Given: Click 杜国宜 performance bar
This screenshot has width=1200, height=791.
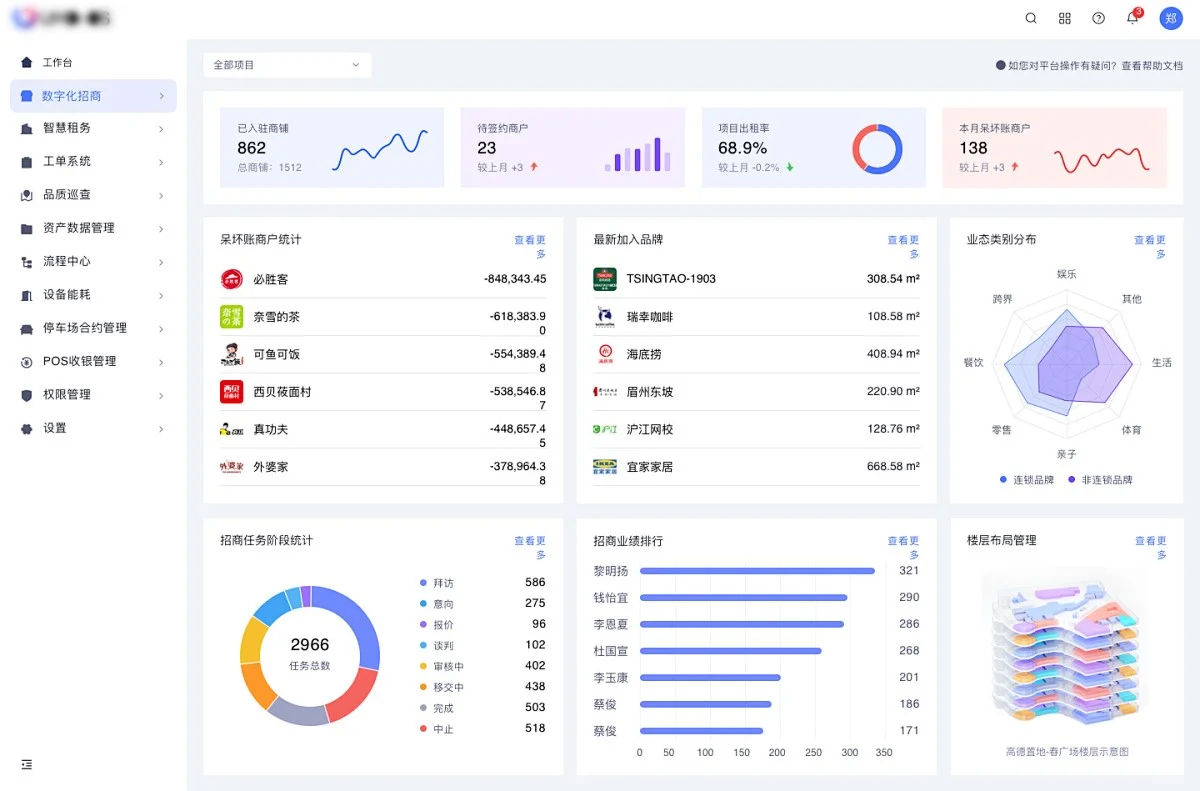Looking at the screenshot, I should tap(731, 651).
